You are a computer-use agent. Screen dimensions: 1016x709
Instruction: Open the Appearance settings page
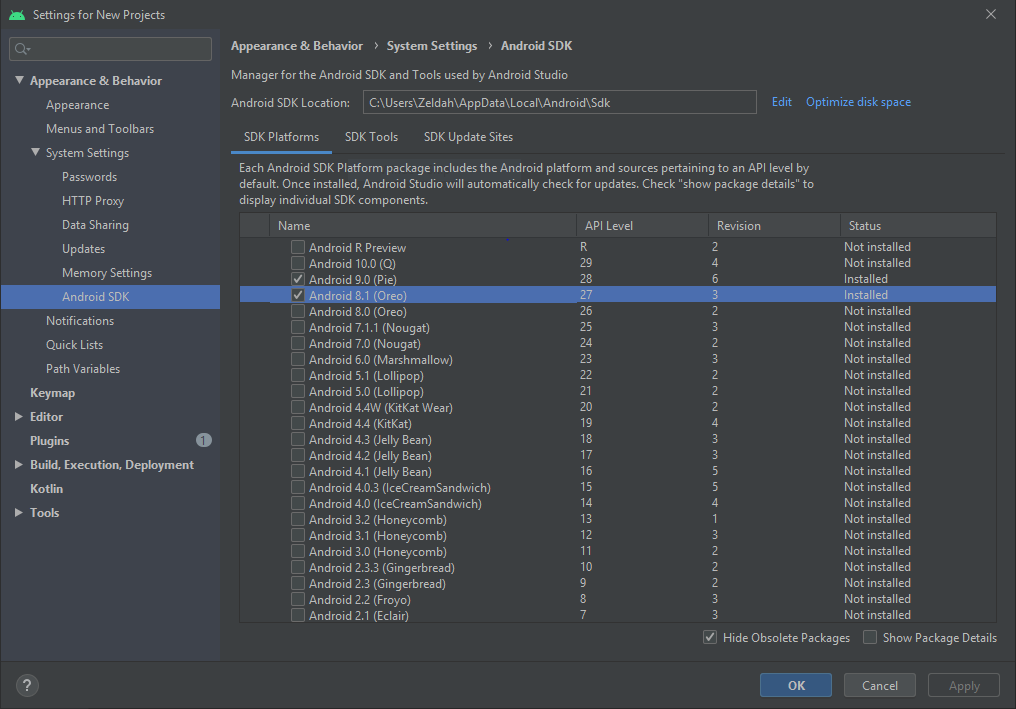[78, 105]
